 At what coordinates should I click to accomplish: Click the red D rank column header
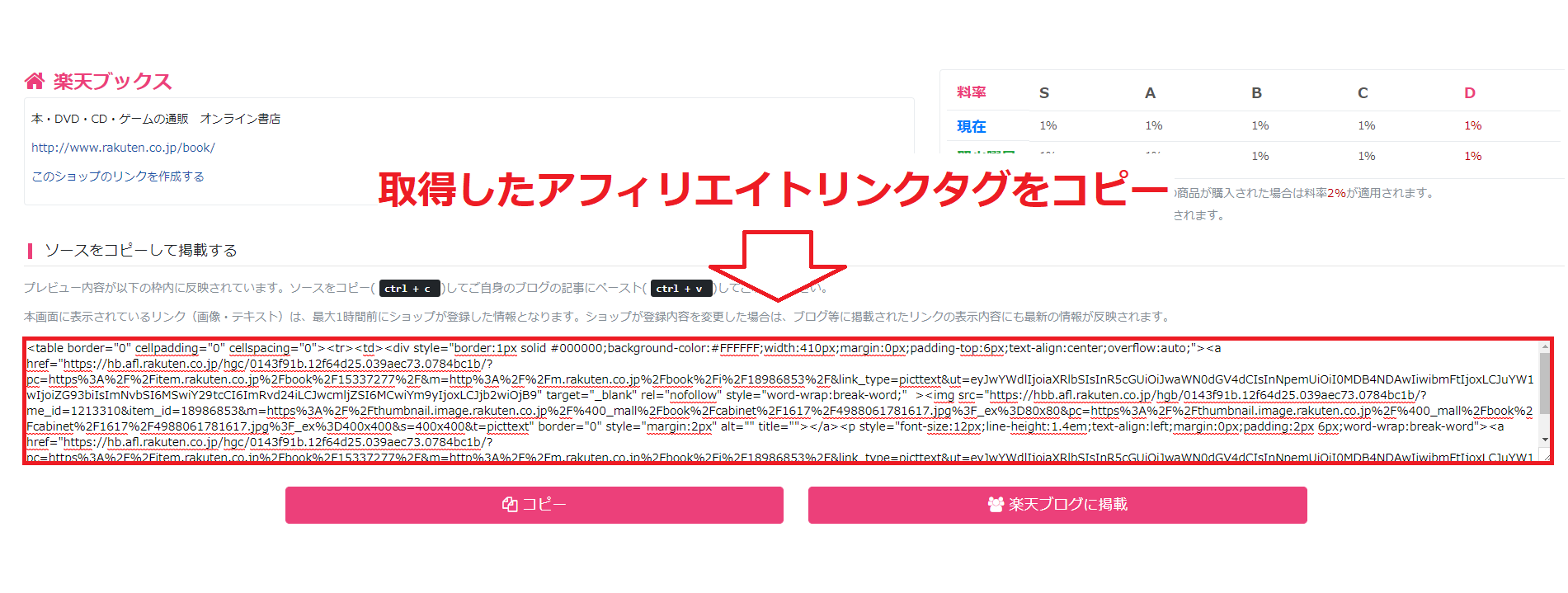pos(1470,93)
